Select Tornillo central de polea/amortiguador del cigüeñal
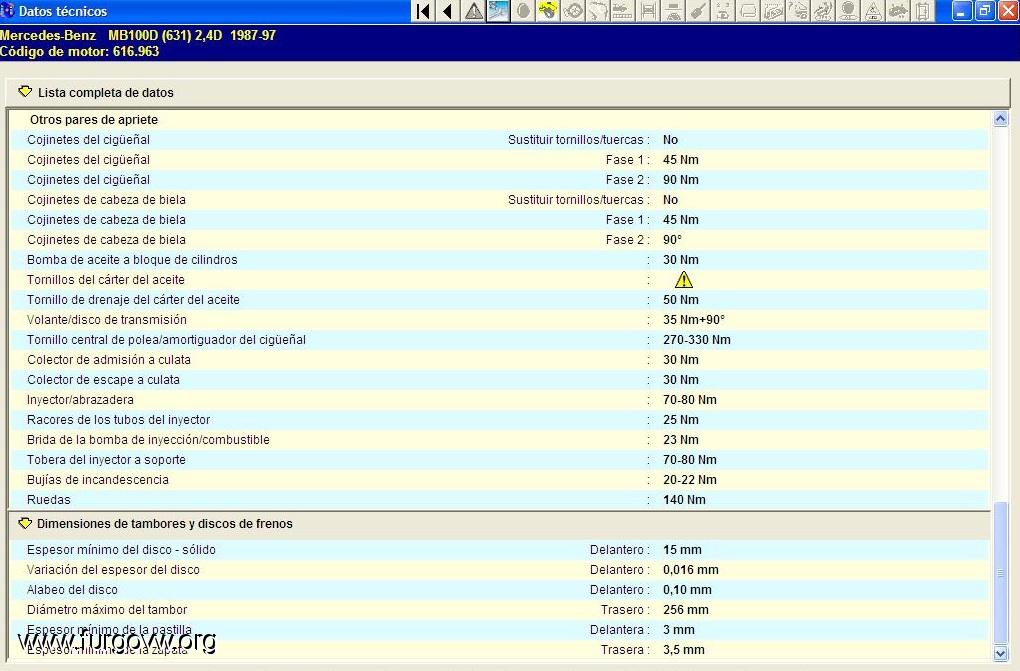 [167, 340]
